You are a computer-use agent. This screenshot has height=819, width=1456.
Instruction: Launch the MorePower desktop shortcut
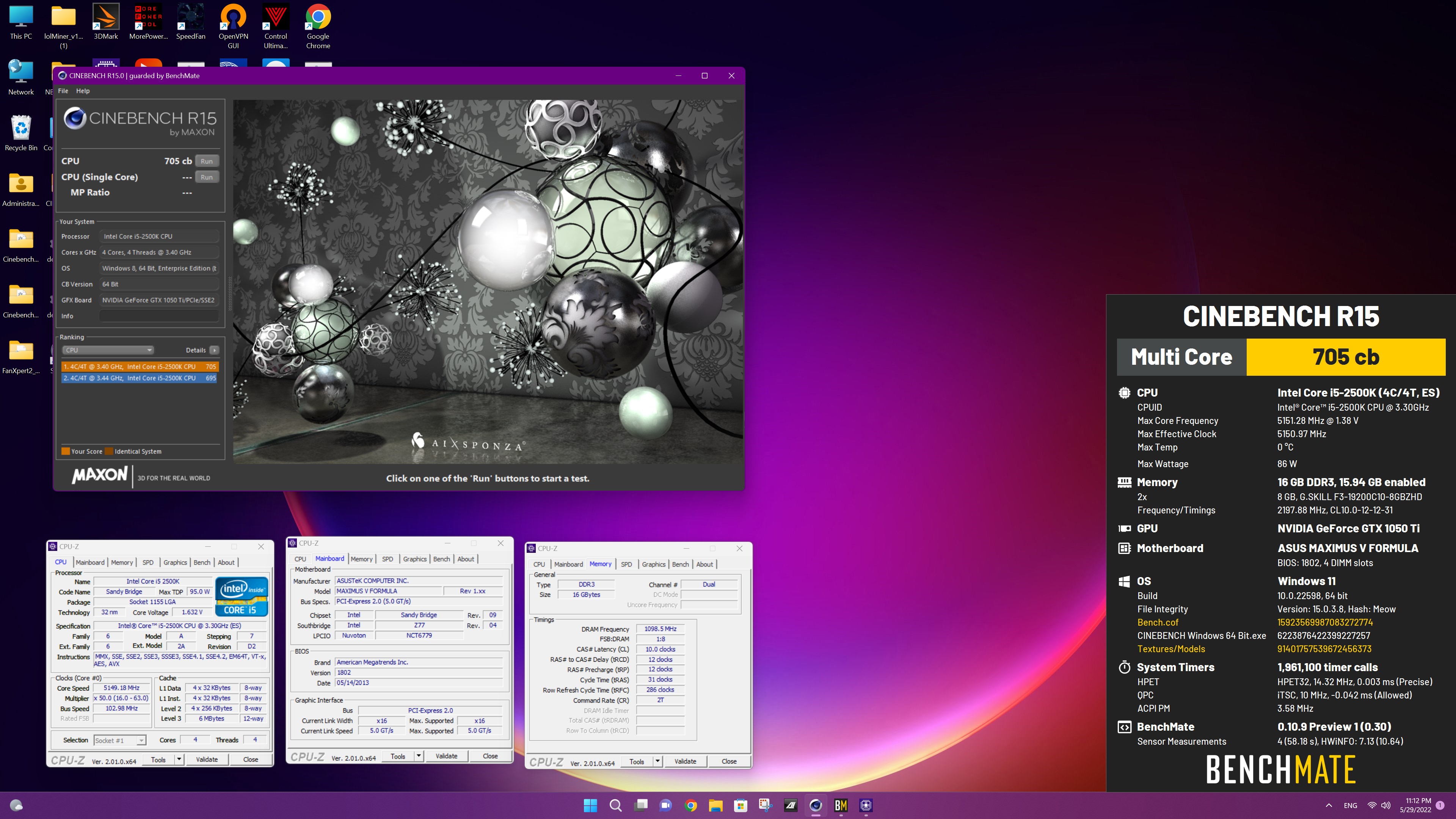148,23
